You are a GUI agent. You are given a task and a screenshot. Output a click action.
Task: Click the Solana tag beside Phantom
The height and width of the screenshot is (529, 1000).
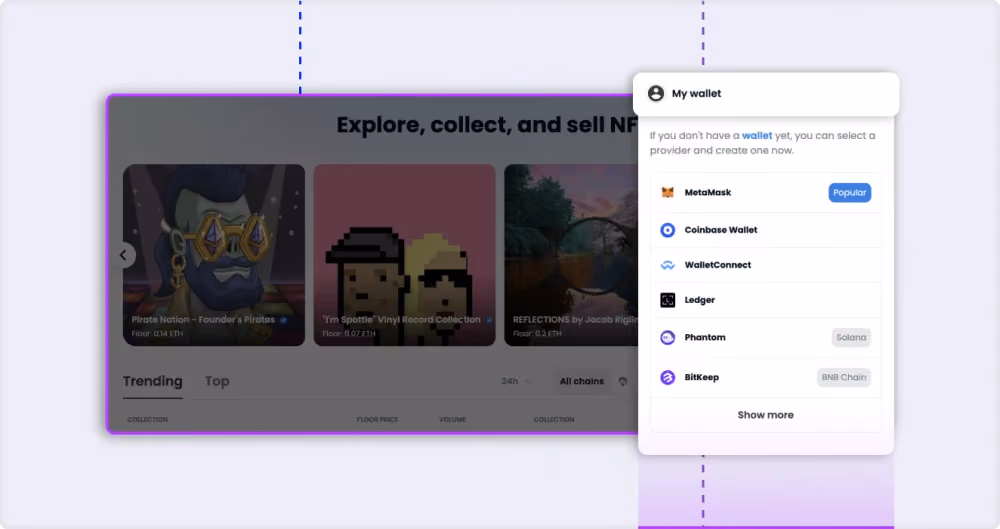(851, 338)
